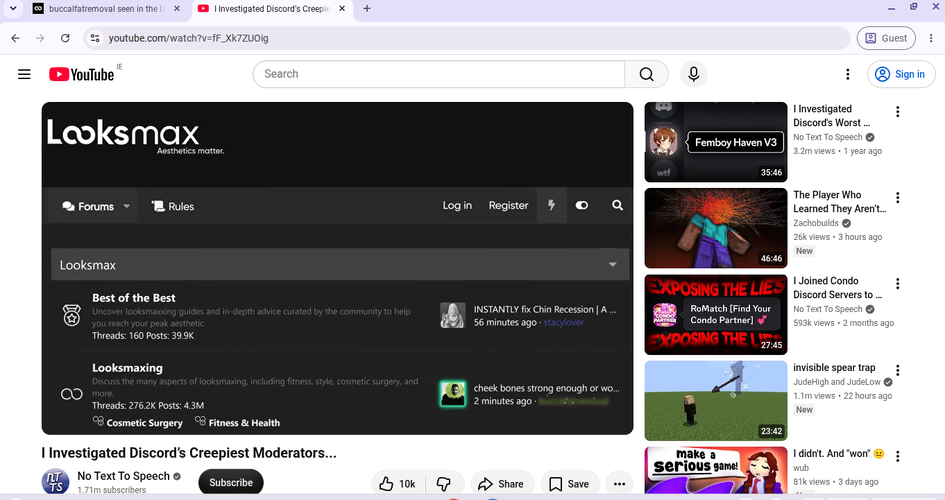Open the Guest profile button

(886, 38)
